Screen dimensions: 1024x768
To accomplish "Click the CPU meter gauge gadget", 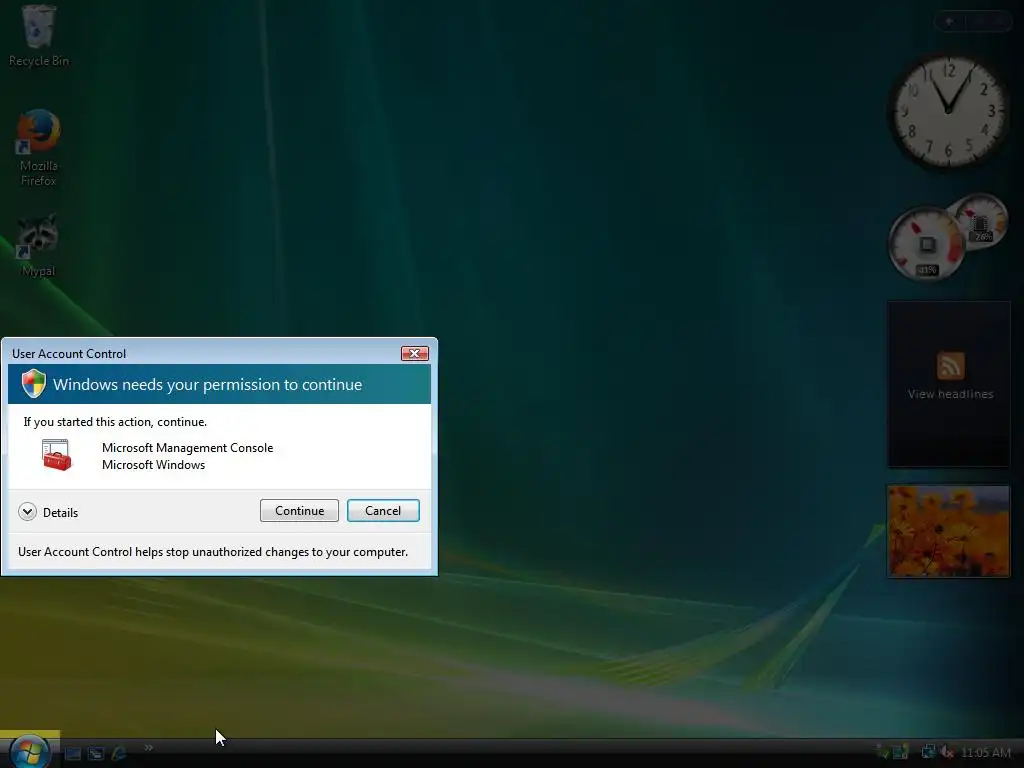I will coord(927,244).
